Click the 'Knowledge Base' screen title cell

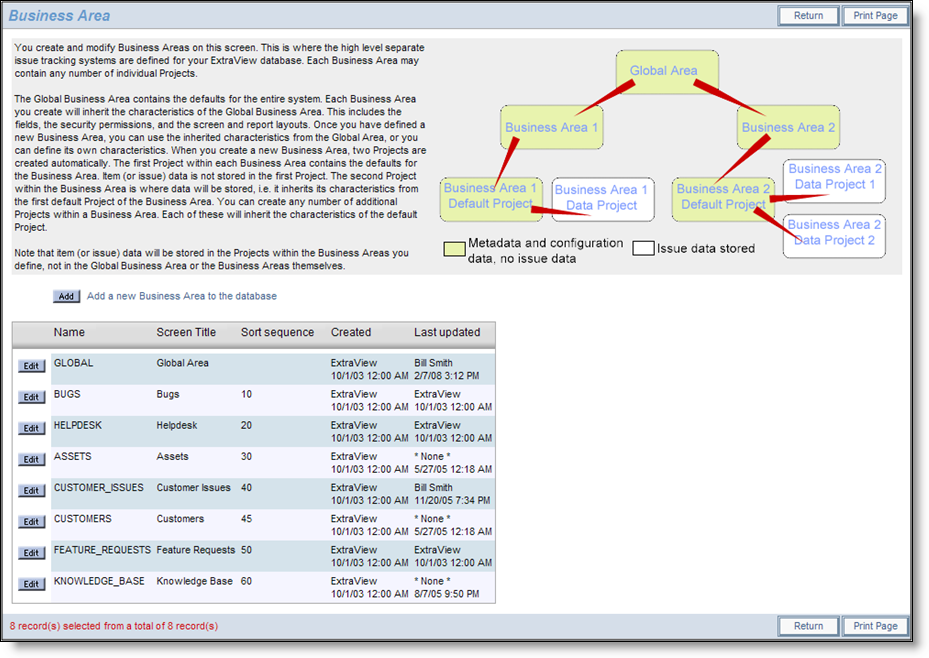pos(194,581)
